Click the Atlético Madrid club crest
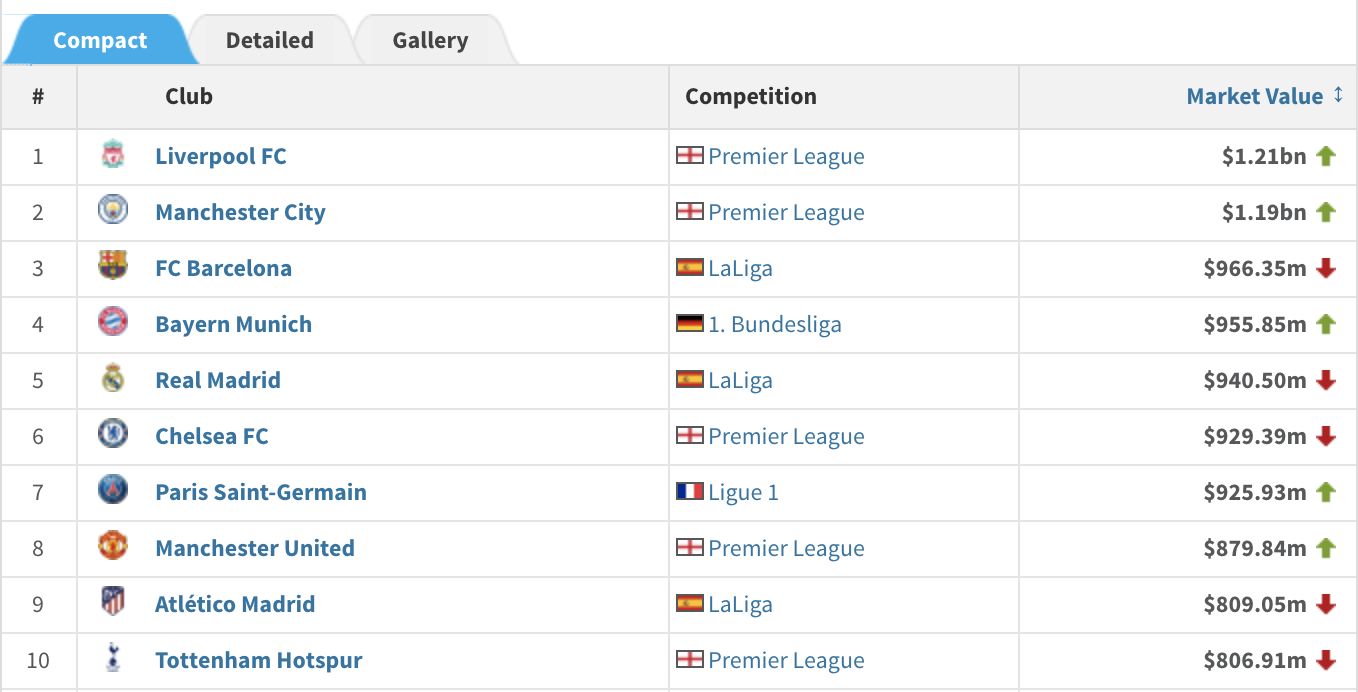The height and width of the screenshot is (692, 1358). pos(113,603)
